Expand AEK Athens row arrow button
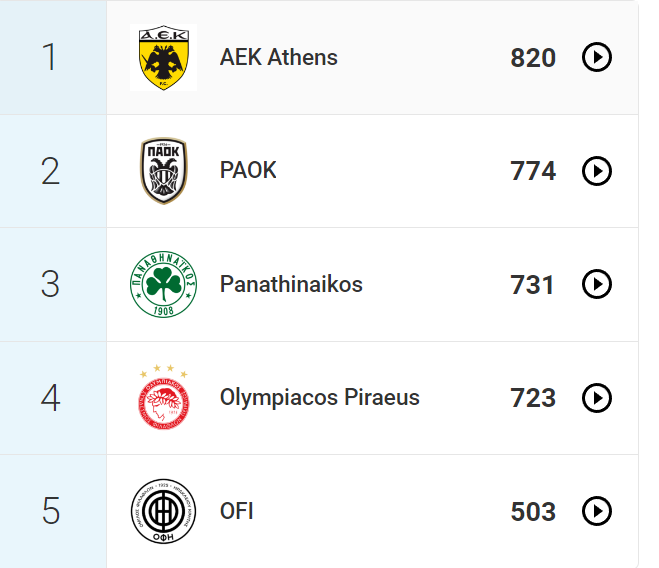This screenshot has width=659, height=568. 597,58
